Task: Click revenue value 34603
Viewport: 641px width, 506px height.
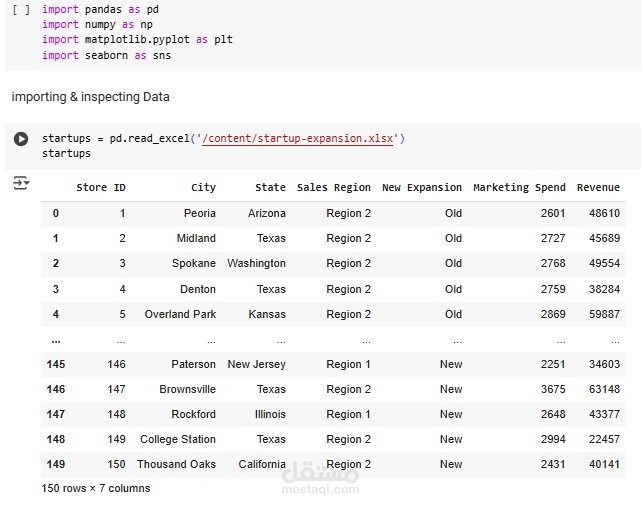Action: pos(604,364)
